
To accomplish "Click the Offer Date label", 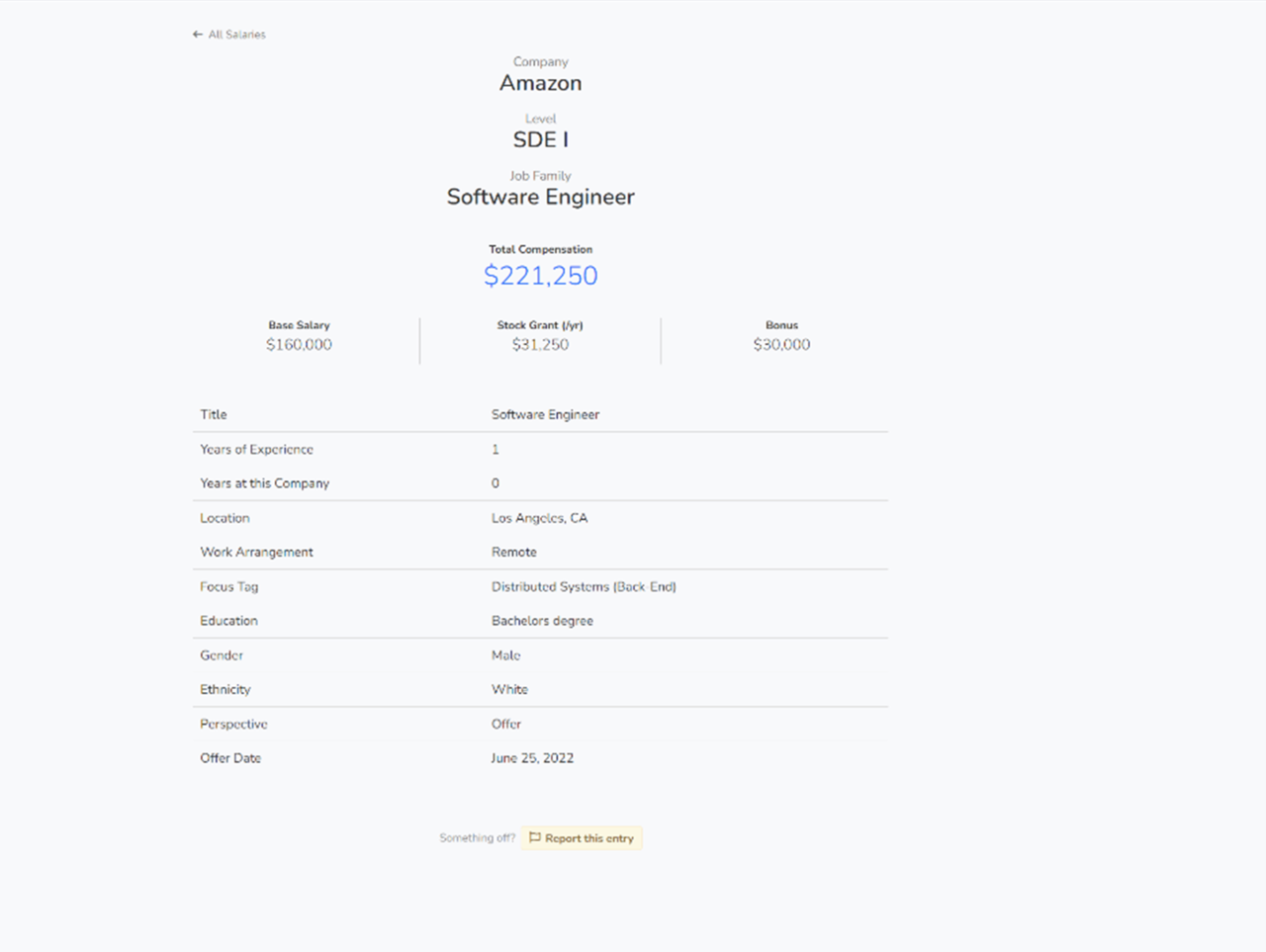I will click(x=230, y=758).
